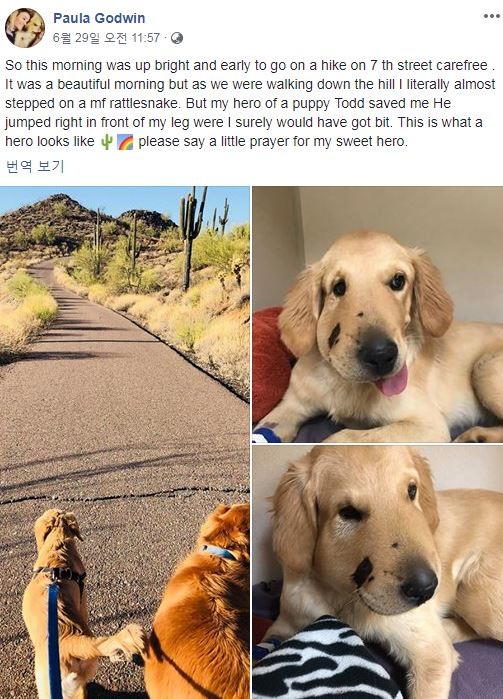Open top-right photo of swollen-faced puppy

click(x=378, y=314)
